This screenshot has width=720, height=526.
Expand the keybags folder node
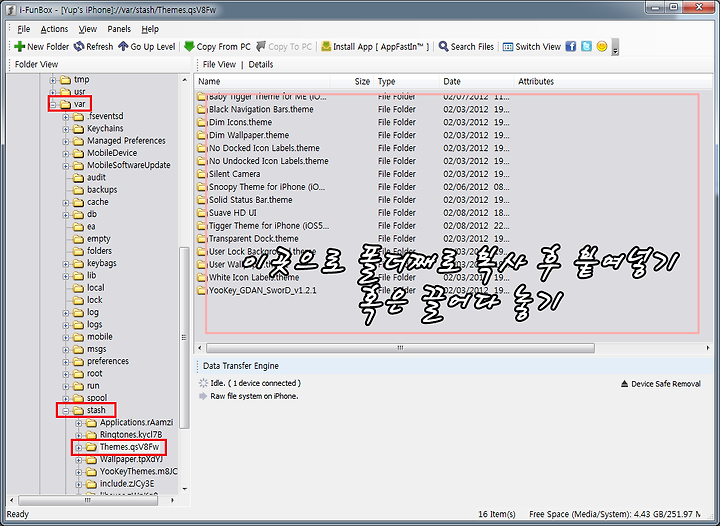(66, 263)
